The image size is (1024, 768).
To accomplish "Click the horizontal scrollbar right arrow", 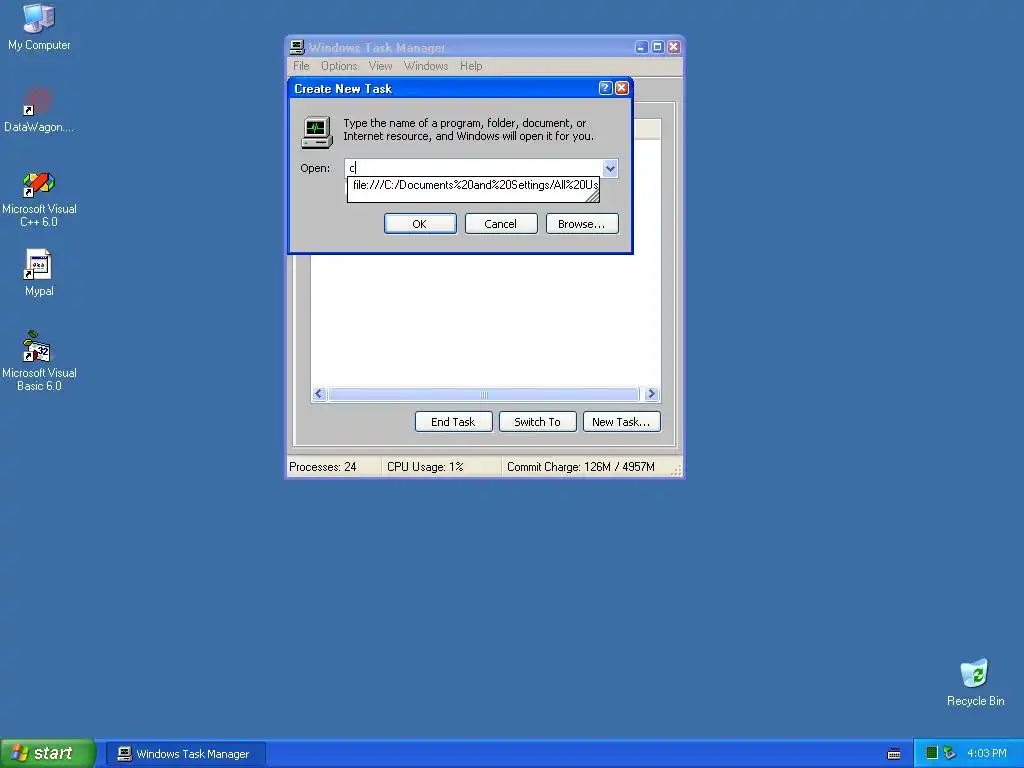I will coord(651,394).
